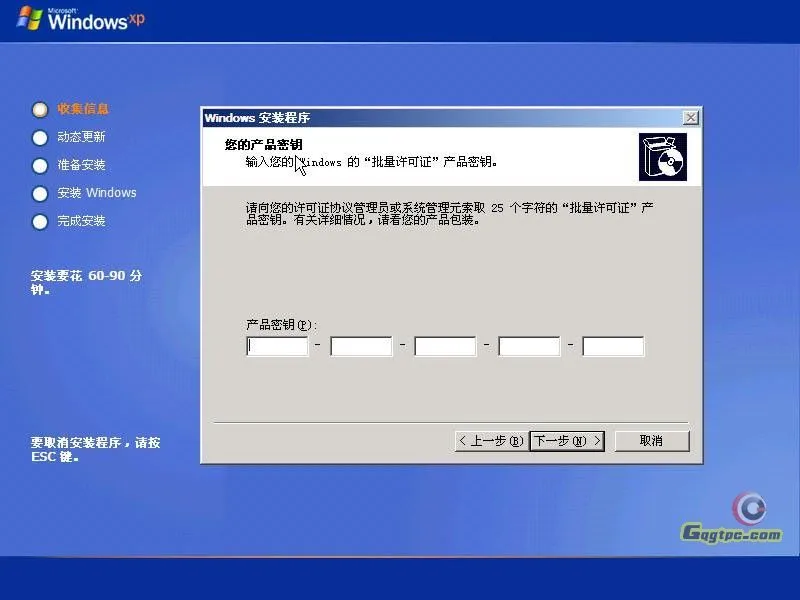The height and width of the screenshot is (600, 800).
Task: Click the 动态更新 step indicator circle
Action: click(40, 137)
